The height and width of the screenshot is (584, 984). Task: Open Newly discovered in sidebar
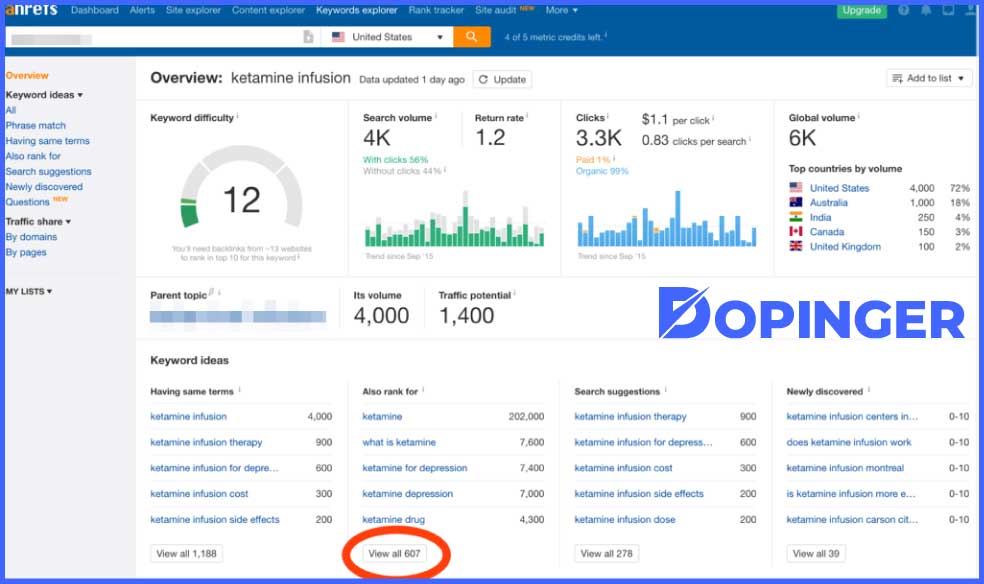44,187
